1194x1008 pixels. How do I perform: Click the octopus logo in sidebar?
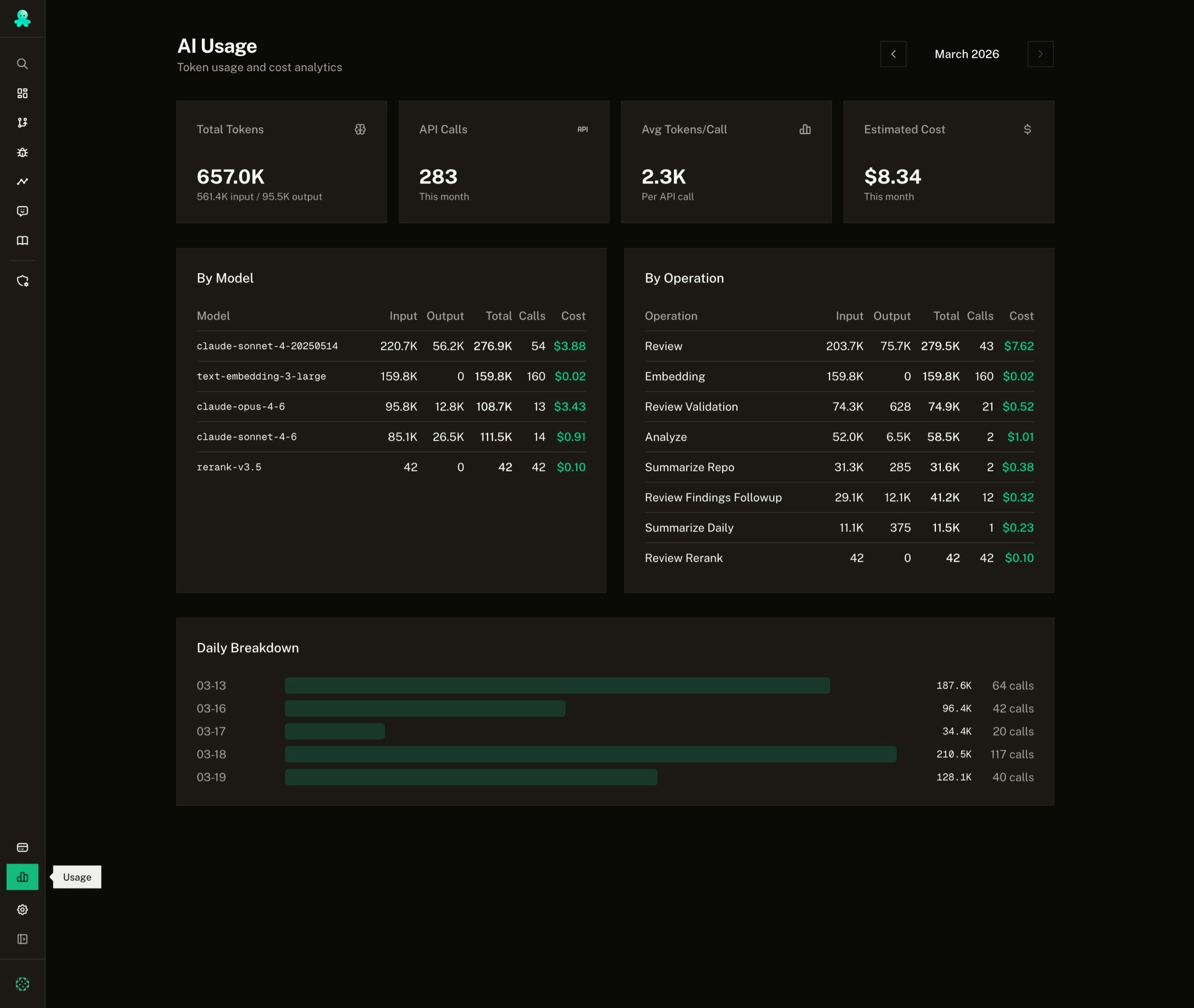click(x=22, y=19)
